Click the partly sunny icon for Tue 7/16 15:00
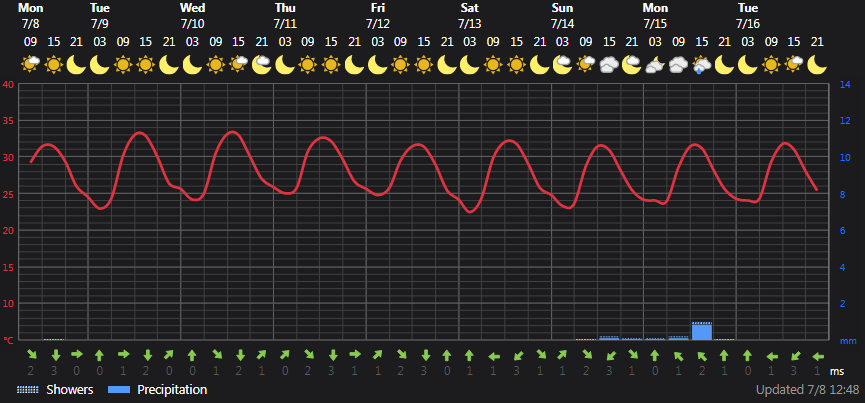 pos(794,65)
